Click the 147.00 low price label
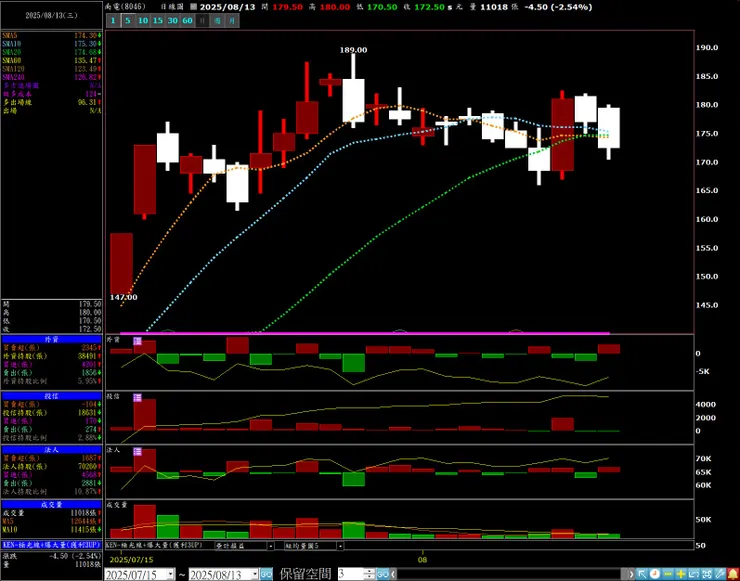 click(x=124, y=297)
